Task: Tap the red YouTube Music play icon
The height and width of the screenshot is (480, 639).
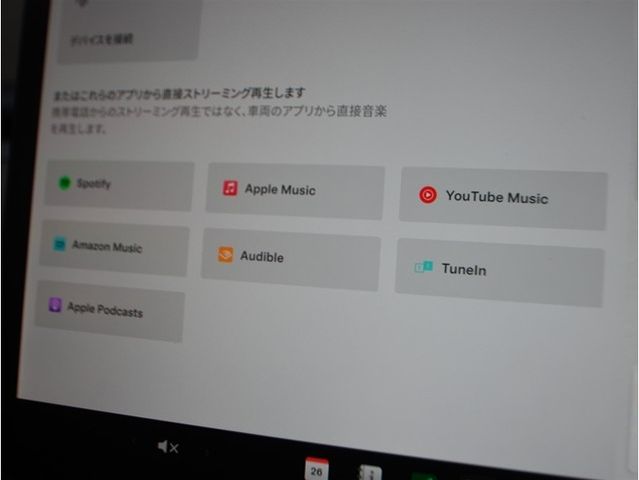Action: pyautogui.click(x=428, y=195)
